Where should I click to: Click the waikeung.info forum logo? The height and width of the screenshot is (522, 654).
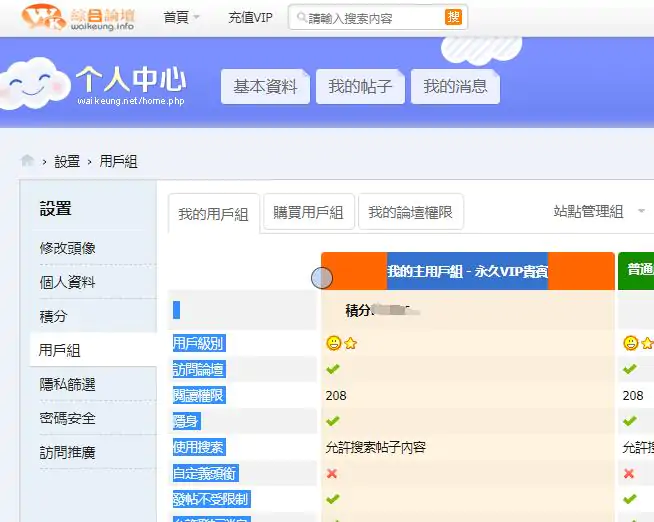(x=78, y=18)
